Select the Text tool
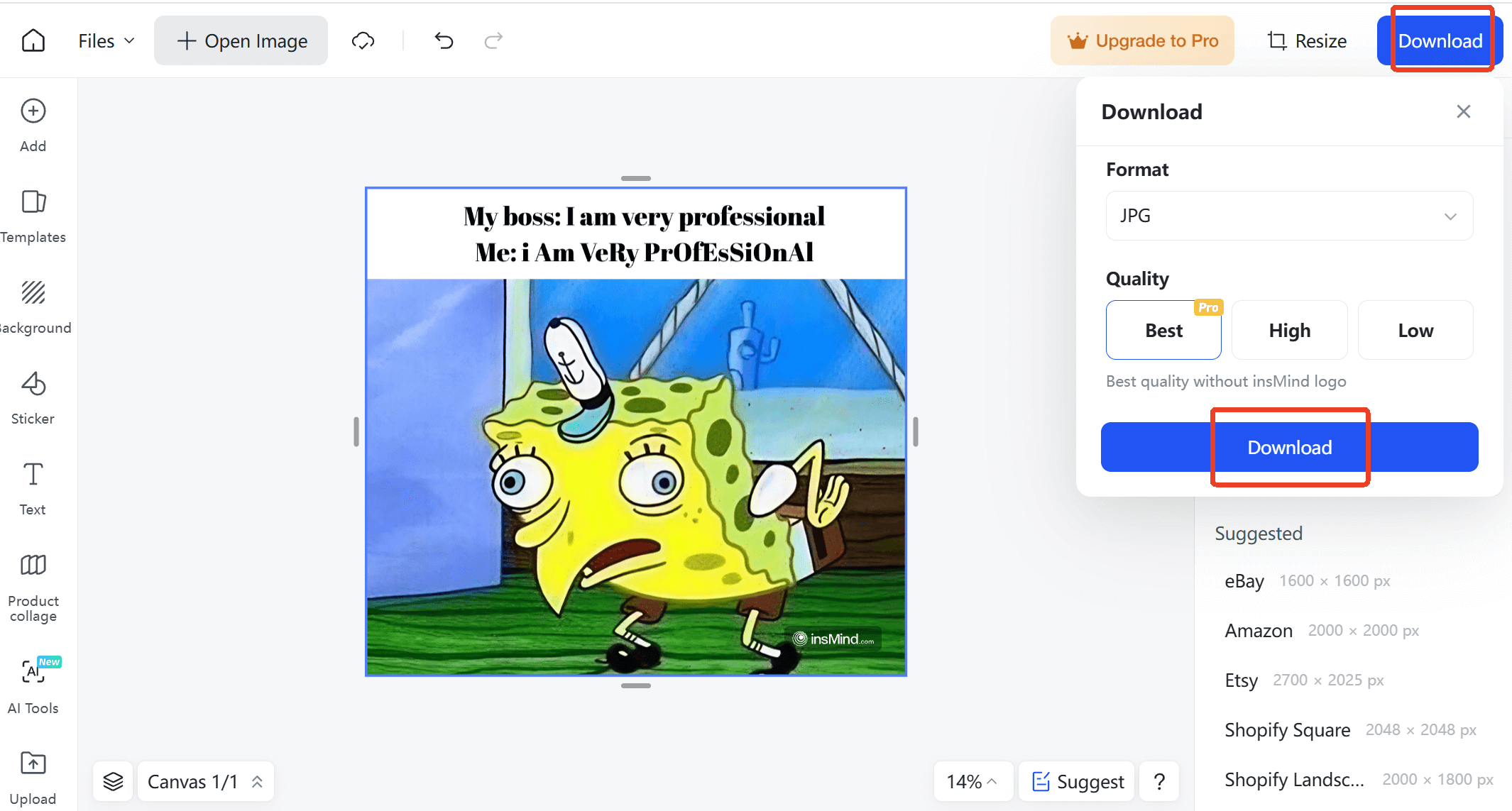 click(33, 488)
